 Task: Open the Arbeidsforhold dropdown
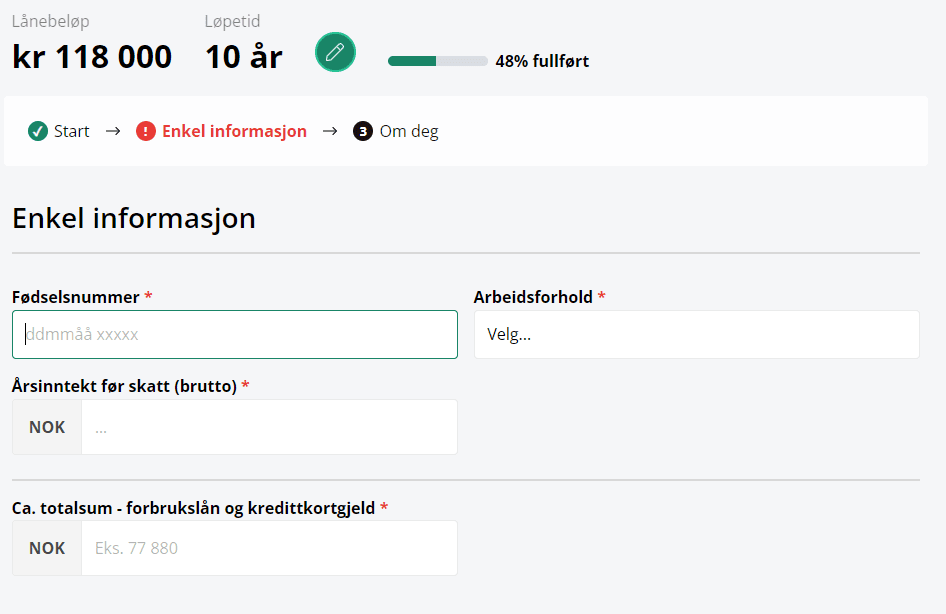[696, 335]
